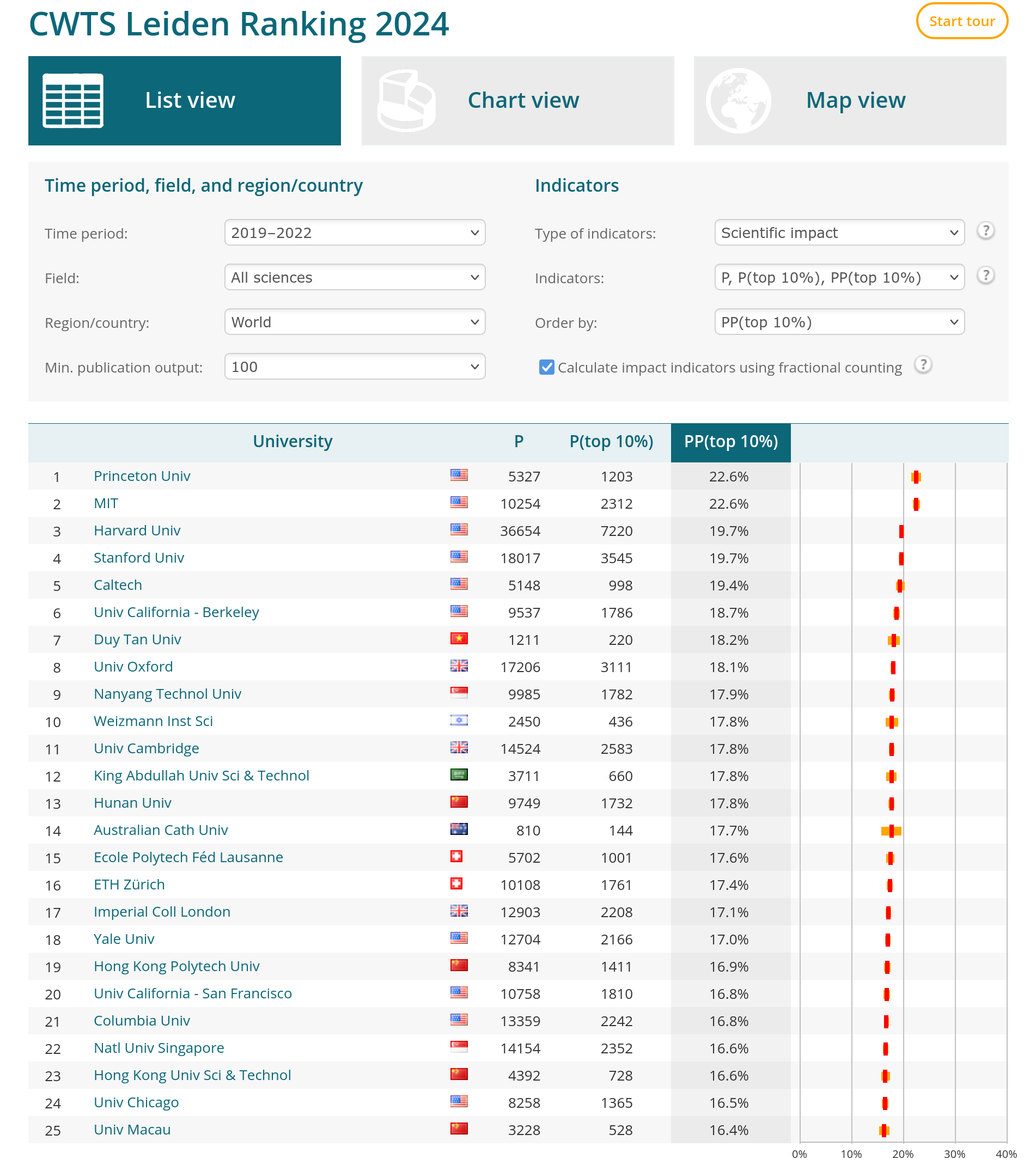Click the Vietnam flag next to Duy Tan Univ
The image size is (1036, 1171).
click(459, 639)
